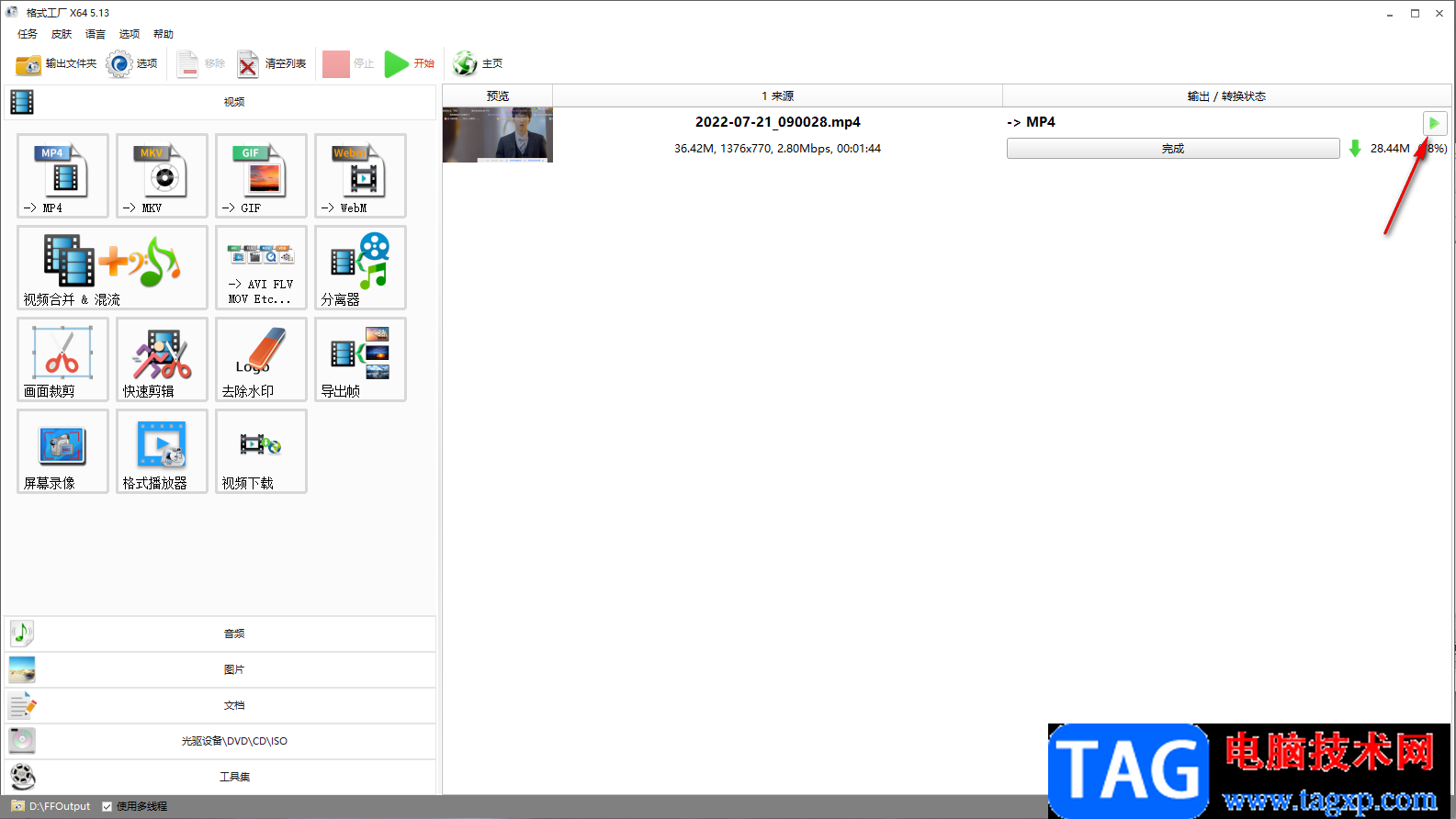
Task: Select the MP4 conversion format tile
Action: coord(62,175)
